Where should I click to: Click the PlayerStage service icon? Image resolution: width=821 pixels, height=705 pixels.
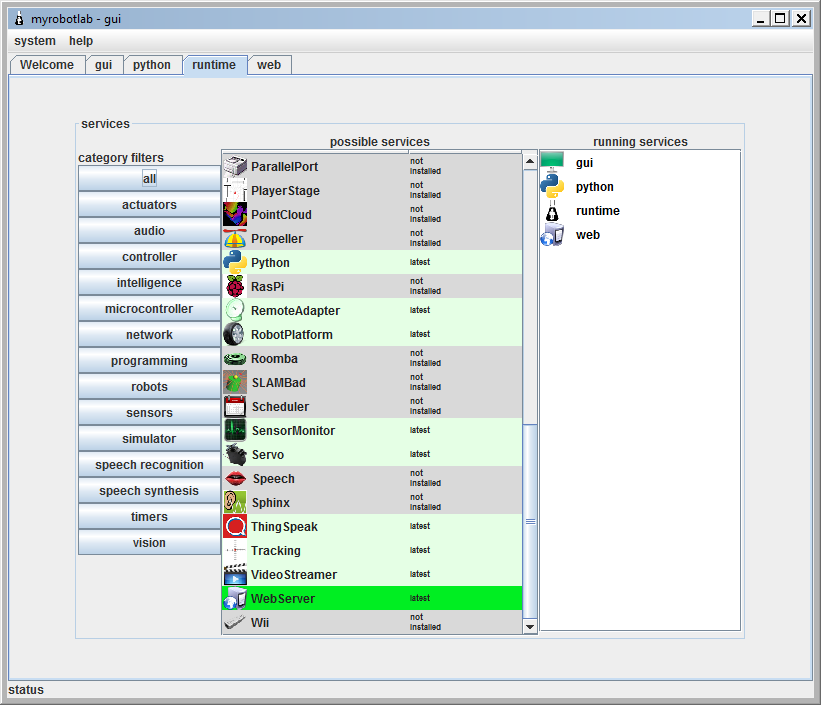point(235,190)
